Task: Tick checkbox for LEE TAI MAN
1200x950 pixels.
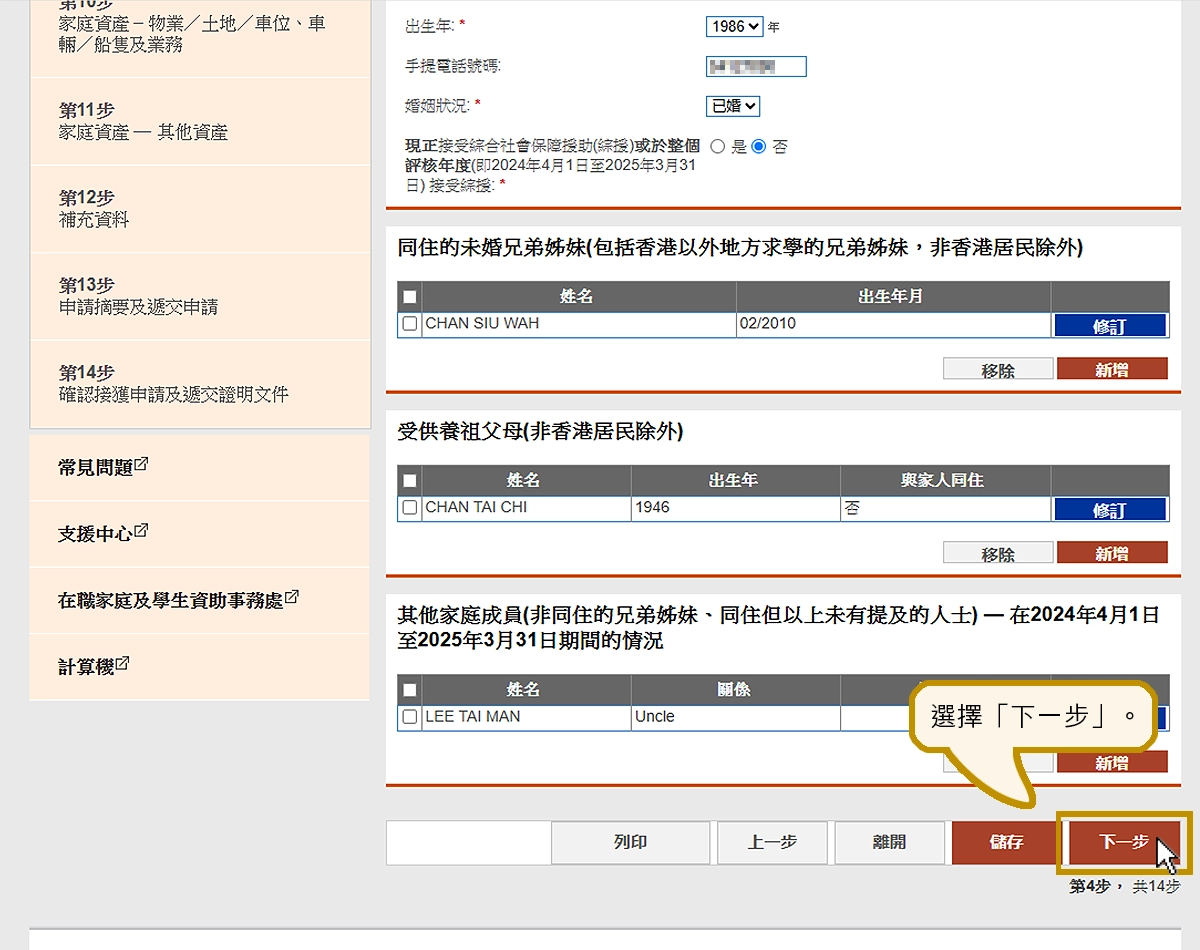Action: pos(409,717)
